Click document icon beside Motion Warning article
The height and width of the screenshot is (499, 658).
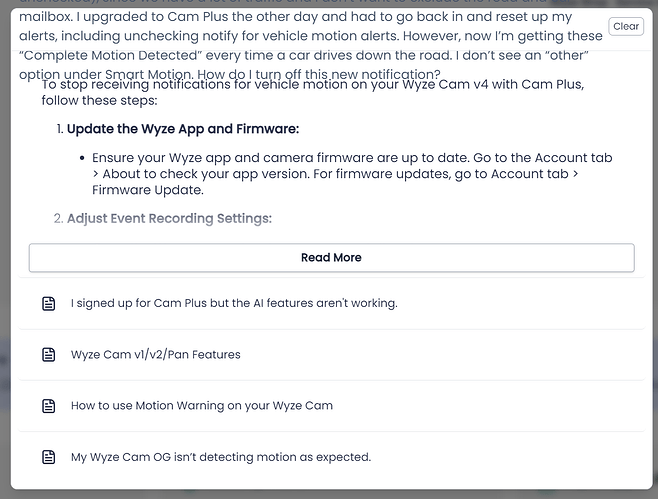tap(49, 406)
